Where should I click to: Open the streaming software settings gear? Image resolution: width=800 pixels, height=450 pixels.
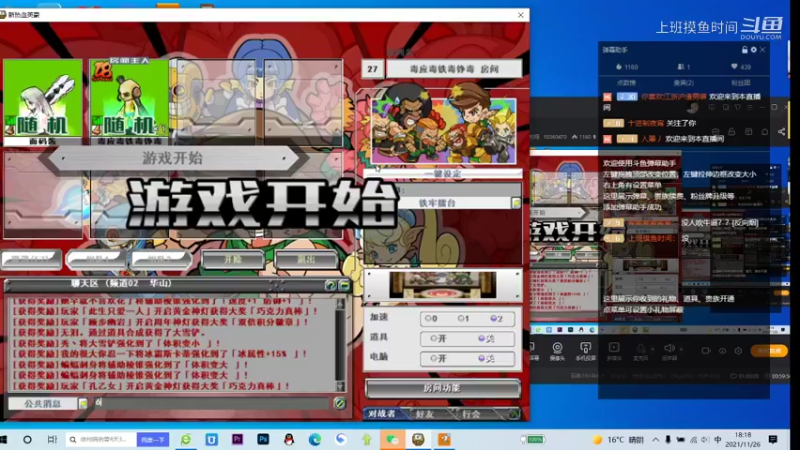point(738,351)
